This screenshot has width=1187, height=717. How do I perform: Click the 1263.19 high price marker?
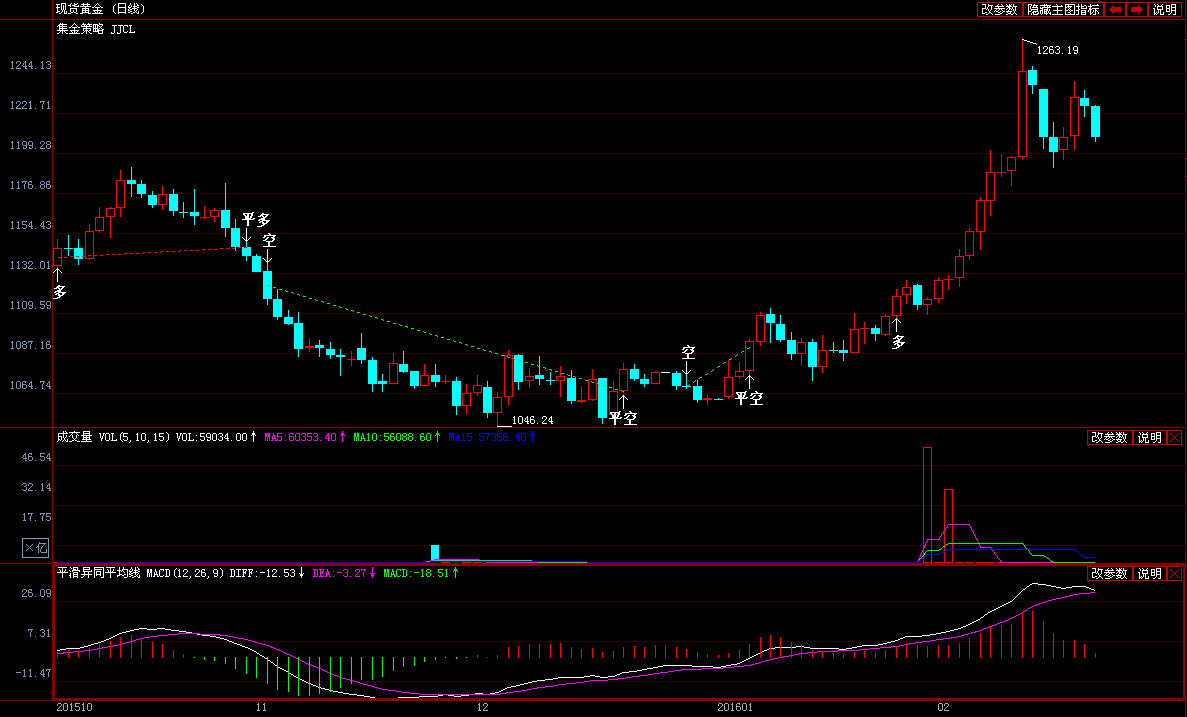coord(1058,50)
